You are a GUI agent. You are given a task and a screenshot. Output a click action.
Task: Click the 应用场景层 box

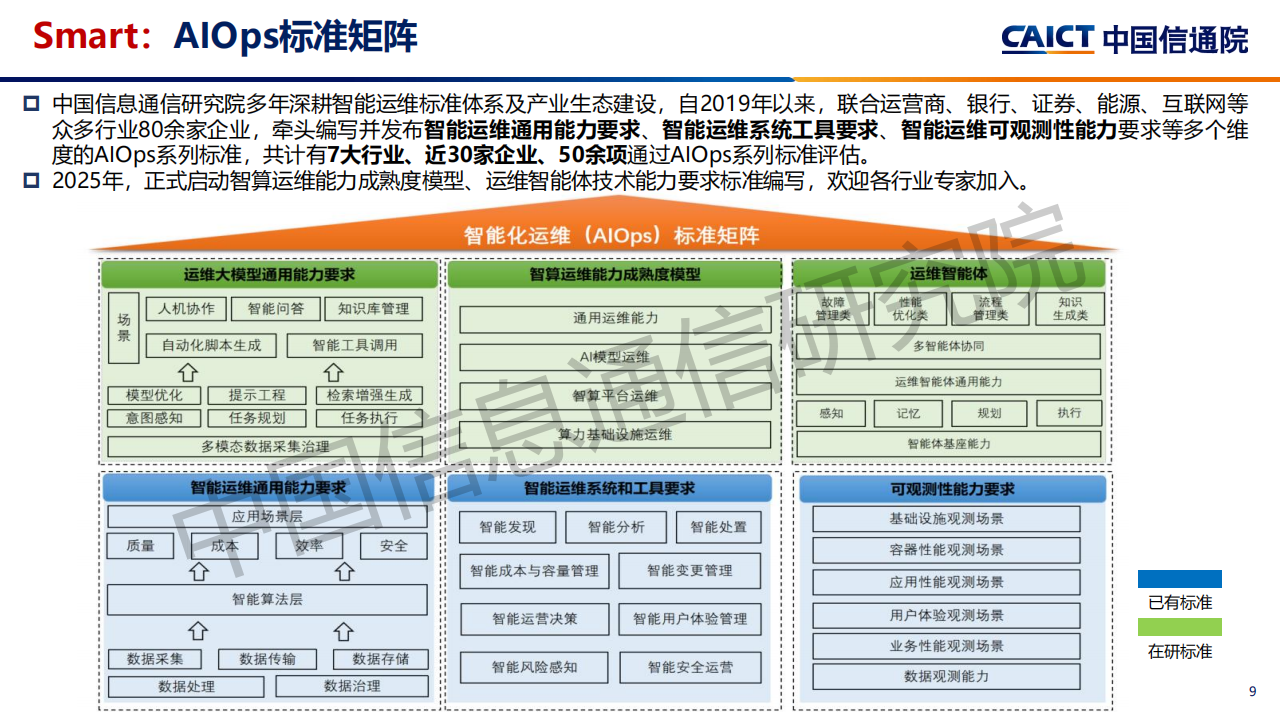(x=267, y=517)
